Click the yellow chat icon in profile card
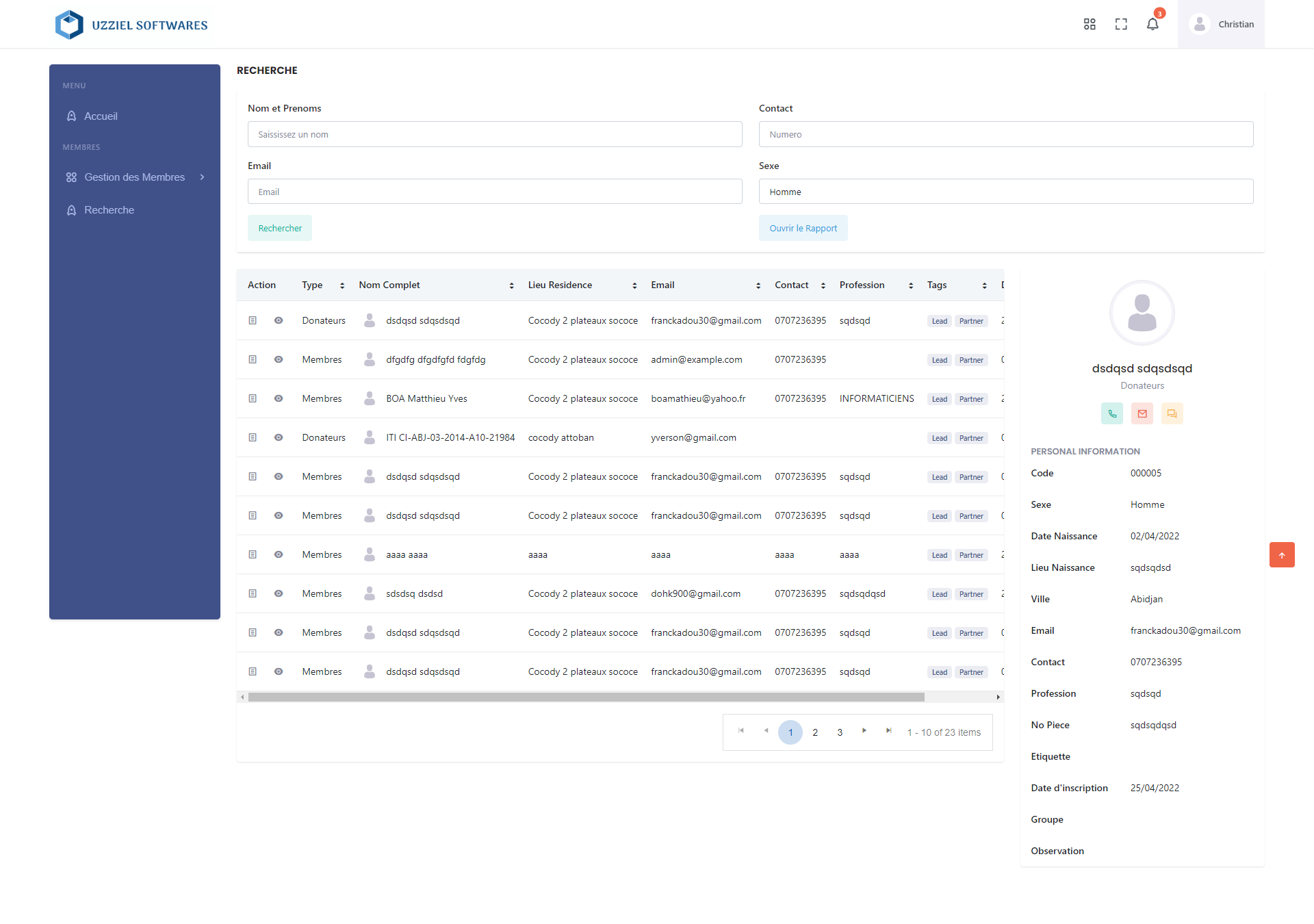Screen dimensions: 1314x924 click(x=1172, y=413)
